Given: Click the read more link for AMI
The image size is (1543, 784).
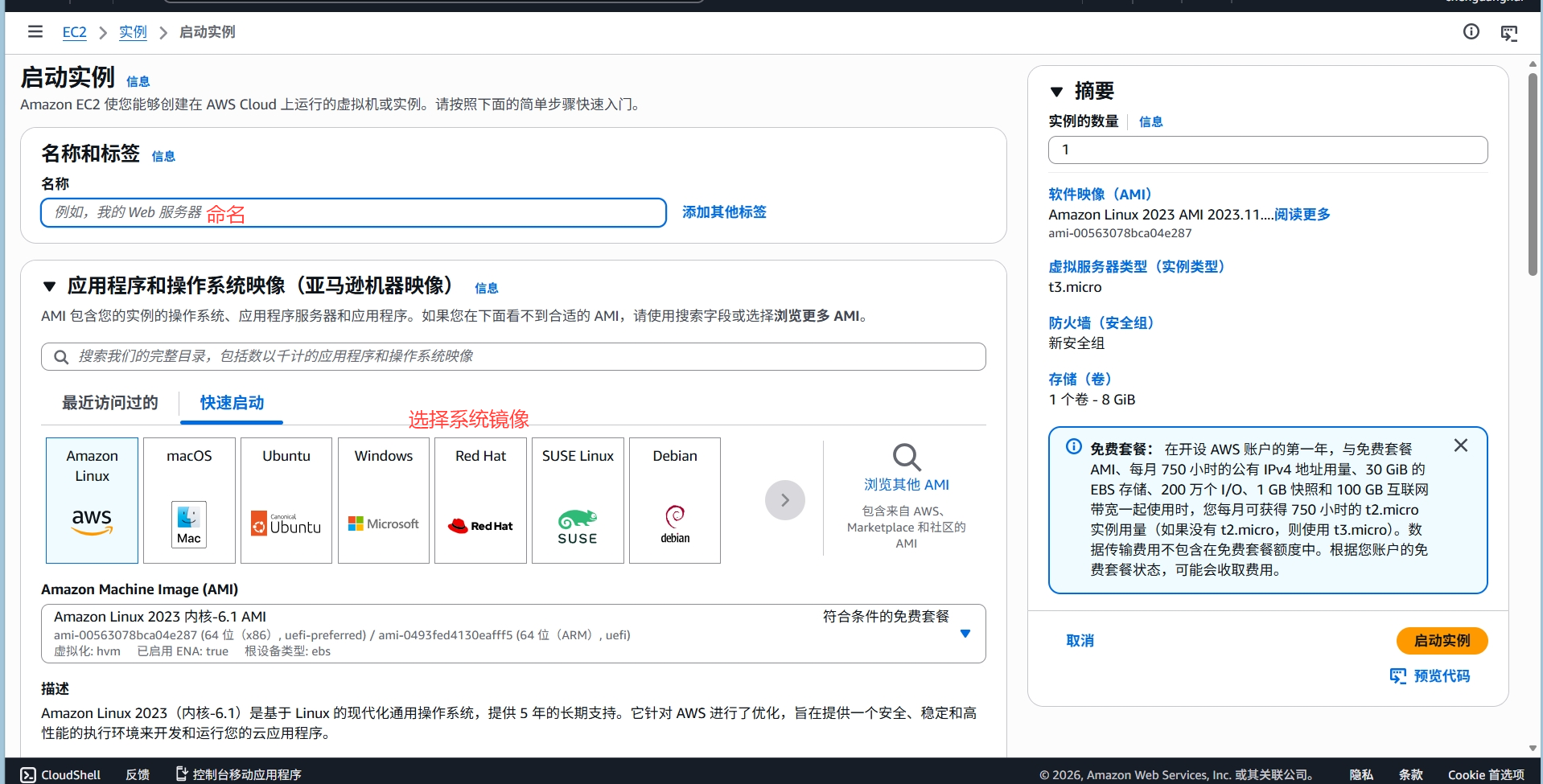Looking at the screenshot, I should click(1302, 215).
